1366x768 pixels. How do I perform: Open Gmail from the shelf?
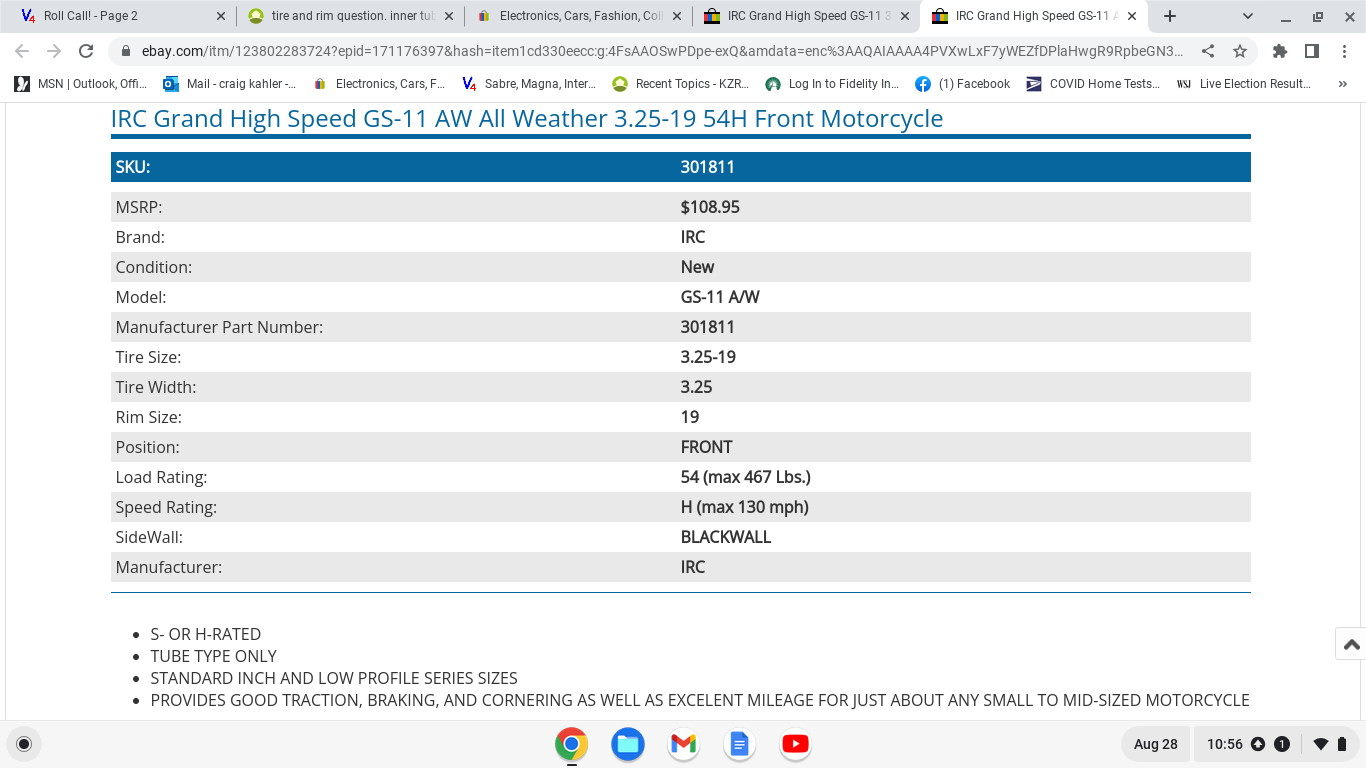click(x=684, y=744)
